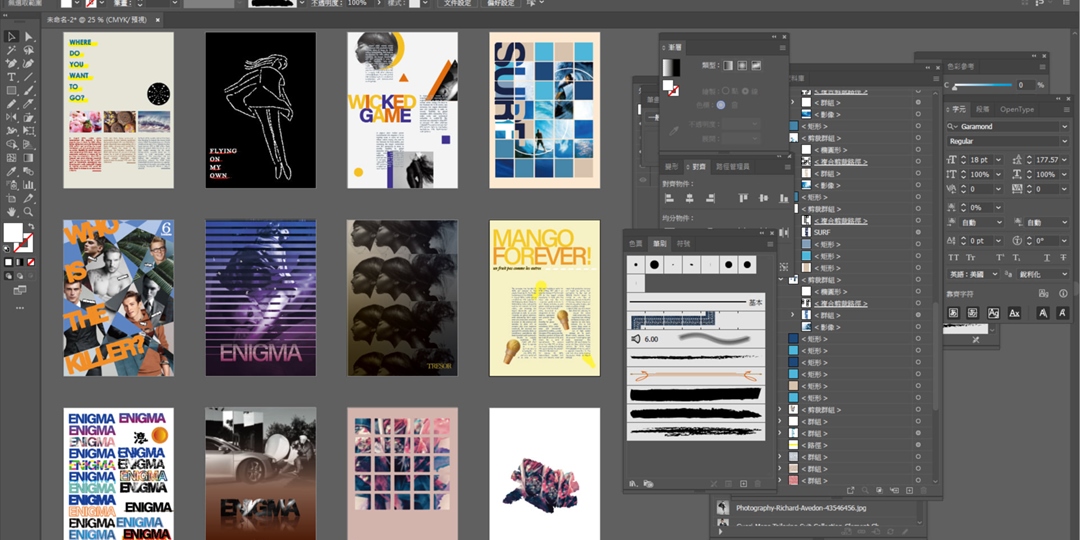The height and width of the screenshot is (540, 1080).
Task: Click the MANGO FOREVER poster artboard
Action: (x=544, y=298)
